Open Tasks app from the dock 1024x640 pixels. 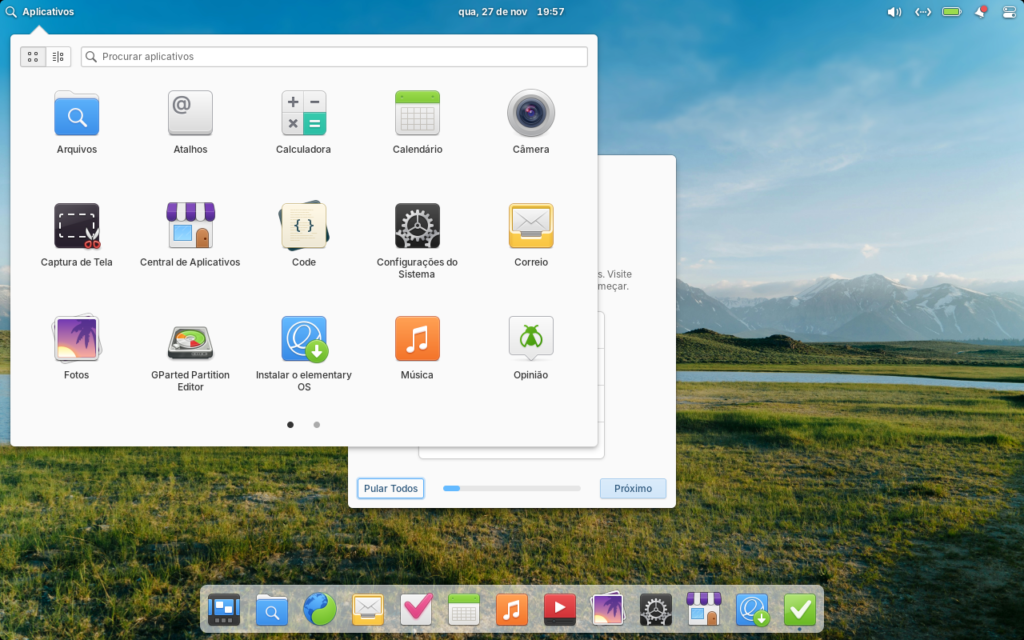click(x=416, y=609)
